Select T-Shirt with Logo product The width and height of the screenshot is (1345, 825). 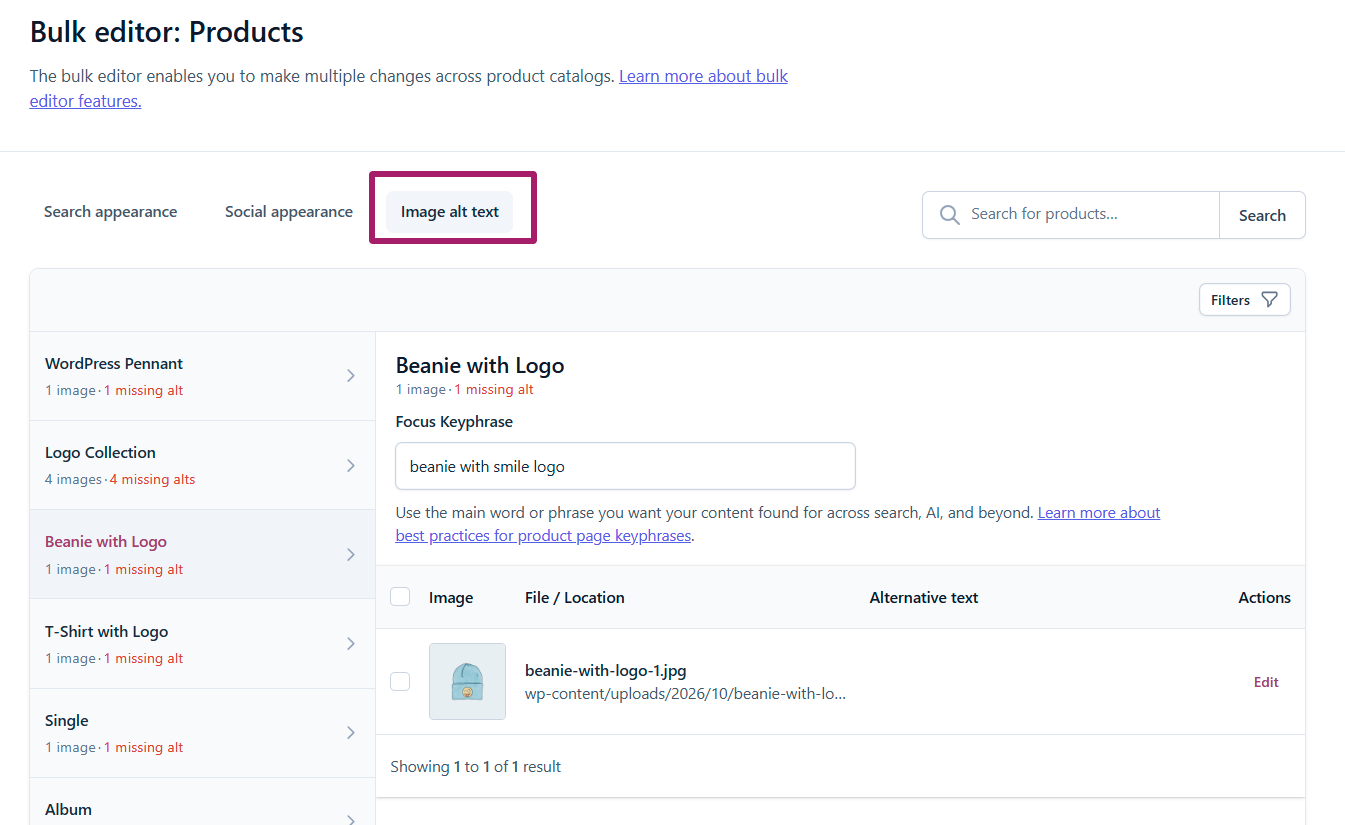click(202, 643)
